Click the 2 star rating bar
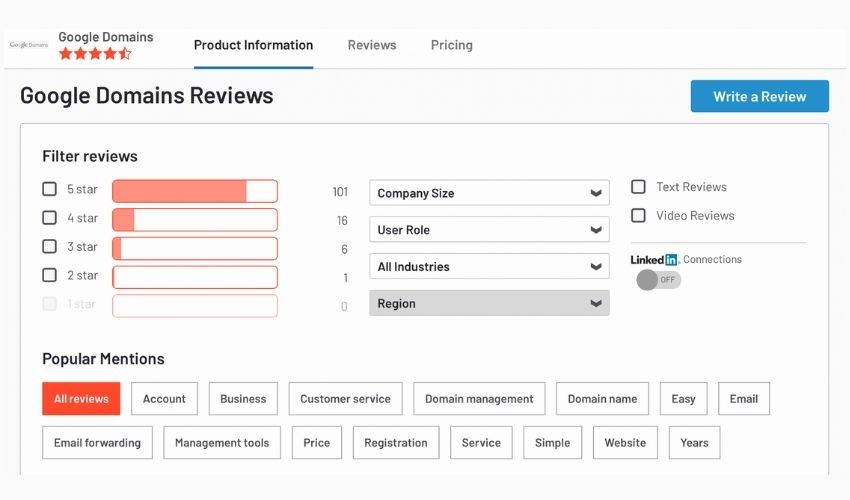 click(x=195, y=277)
